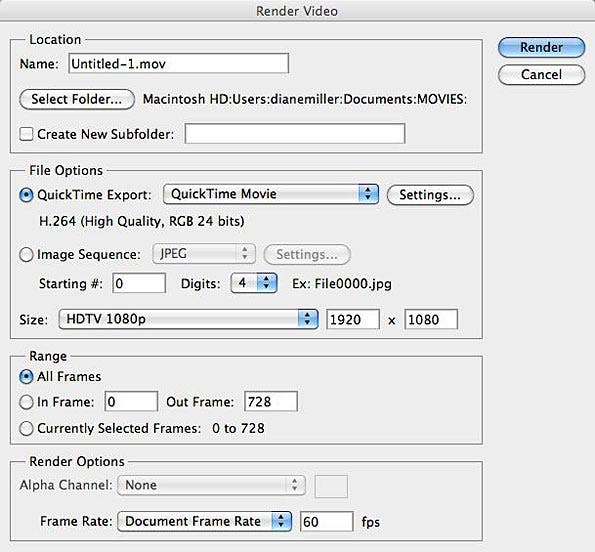The image size is (595, 552).
Task: Select All Frames range option
Action: point(26,377)
